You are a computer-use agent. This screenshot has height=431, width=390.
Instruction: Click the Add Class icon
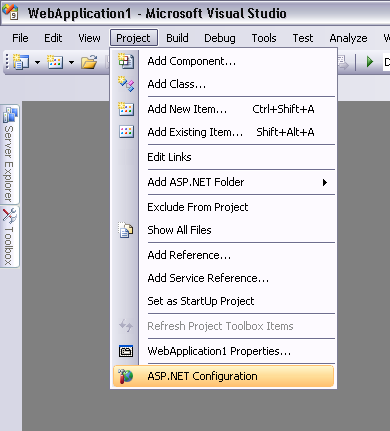[x=126, y=84]
